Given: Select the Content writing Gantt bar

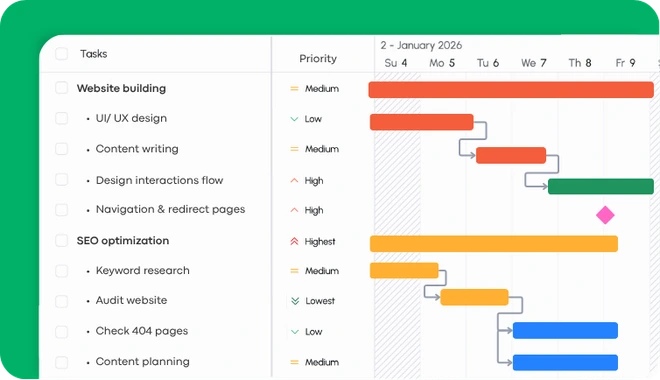Looking at the screenshot, I should click(511, 155).
